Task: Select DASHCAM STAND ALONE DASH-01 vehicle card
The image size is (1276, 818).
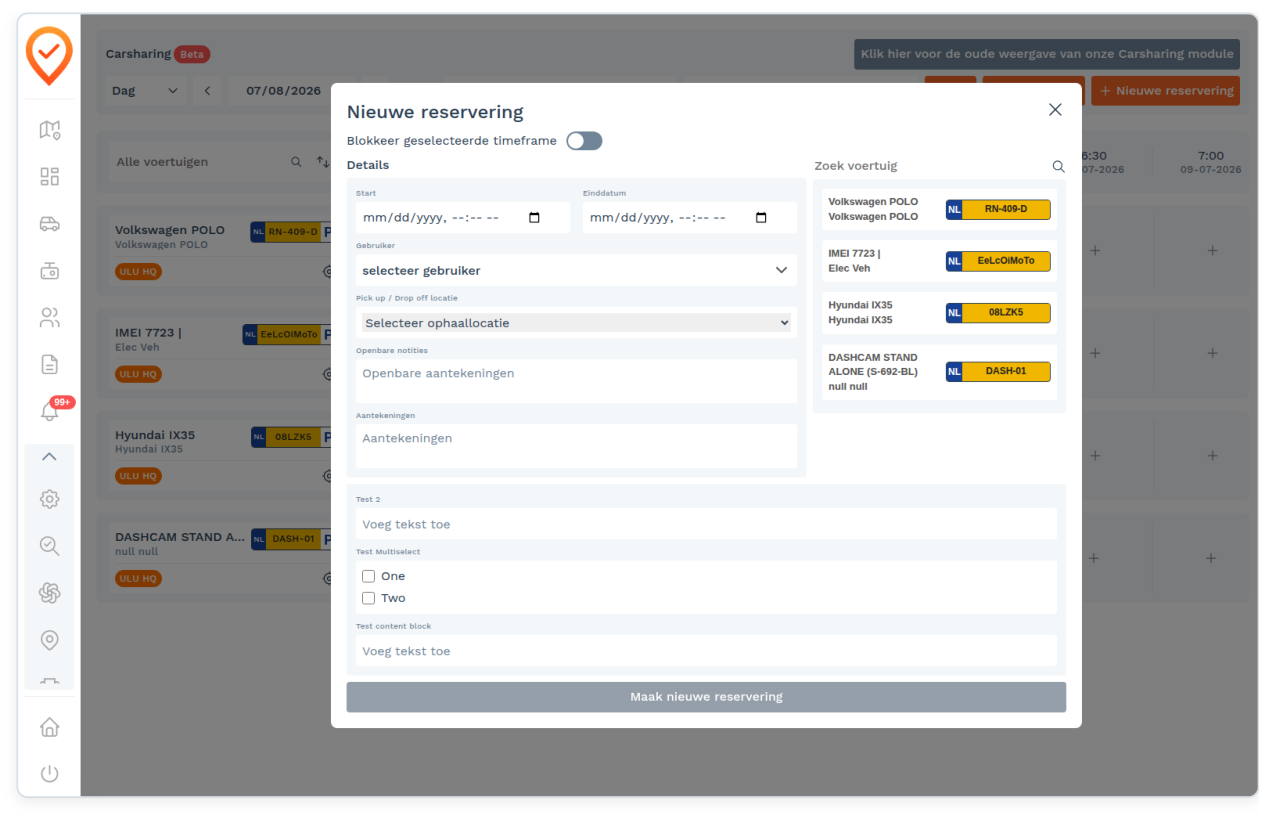Action: click(939, 372)
